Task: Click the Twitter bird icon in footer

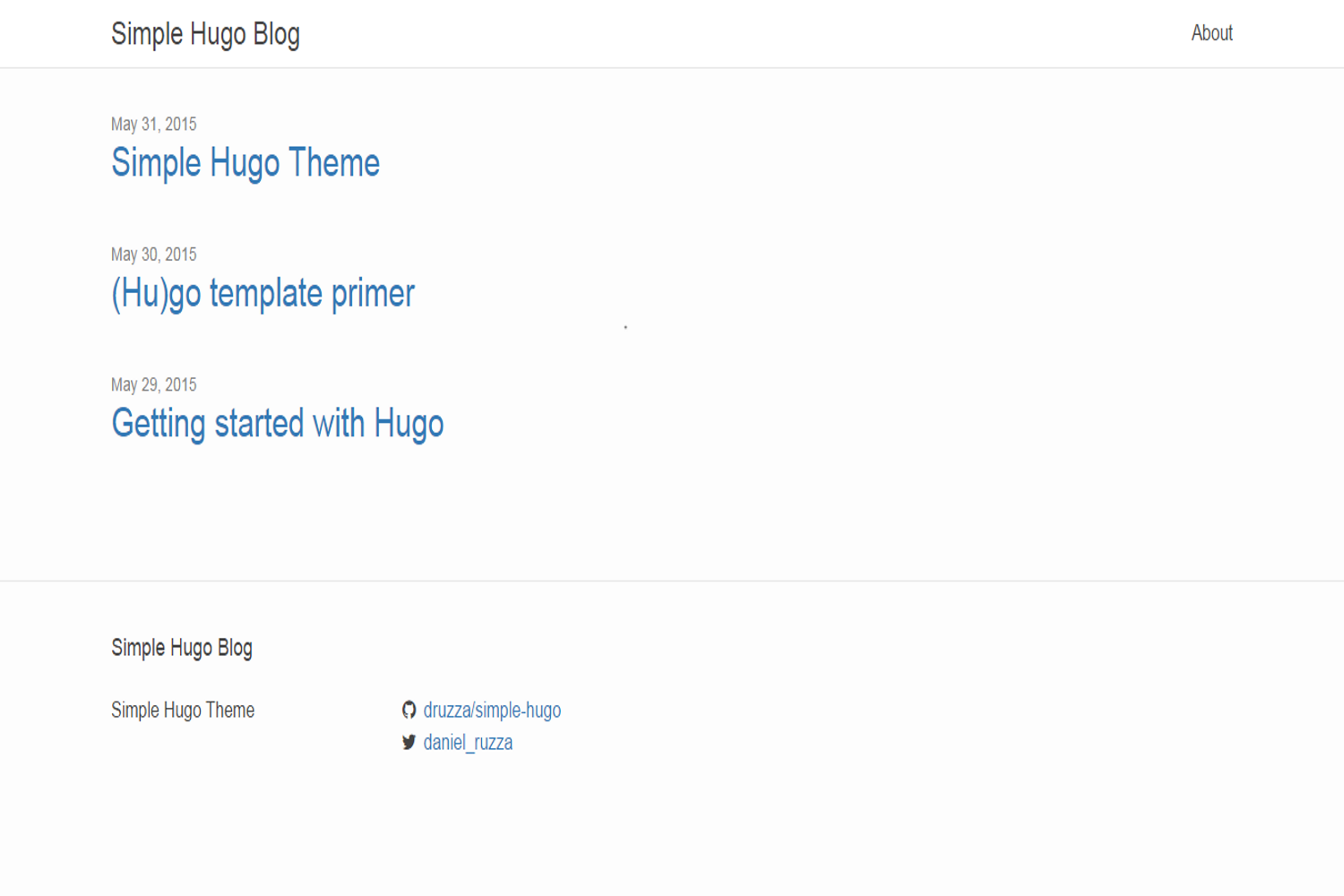Action: click(409, 742)
